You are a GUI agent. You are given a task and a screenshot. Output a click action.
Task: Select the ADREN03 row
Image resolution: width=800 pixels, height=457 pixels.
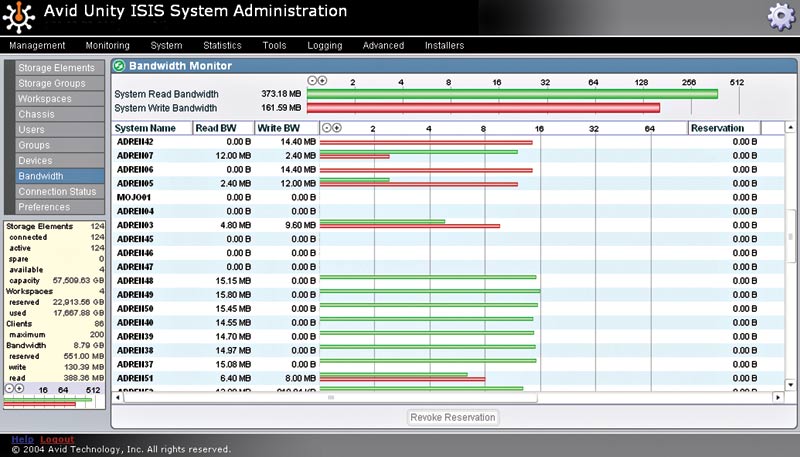pos(448,225)
